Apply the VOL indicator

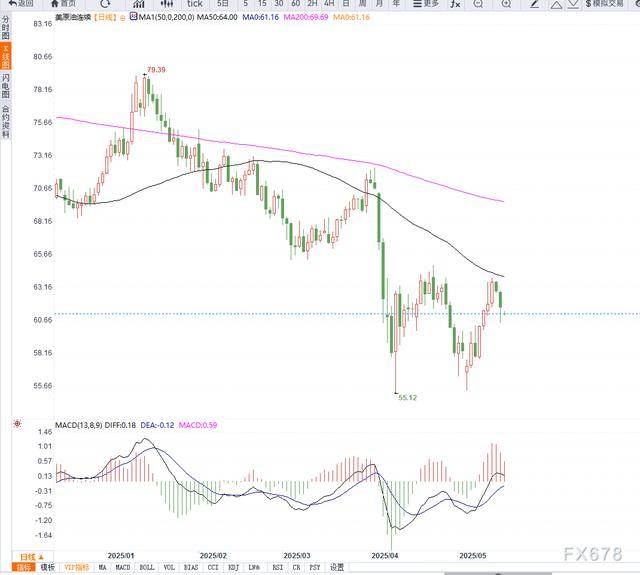point(169,567)
